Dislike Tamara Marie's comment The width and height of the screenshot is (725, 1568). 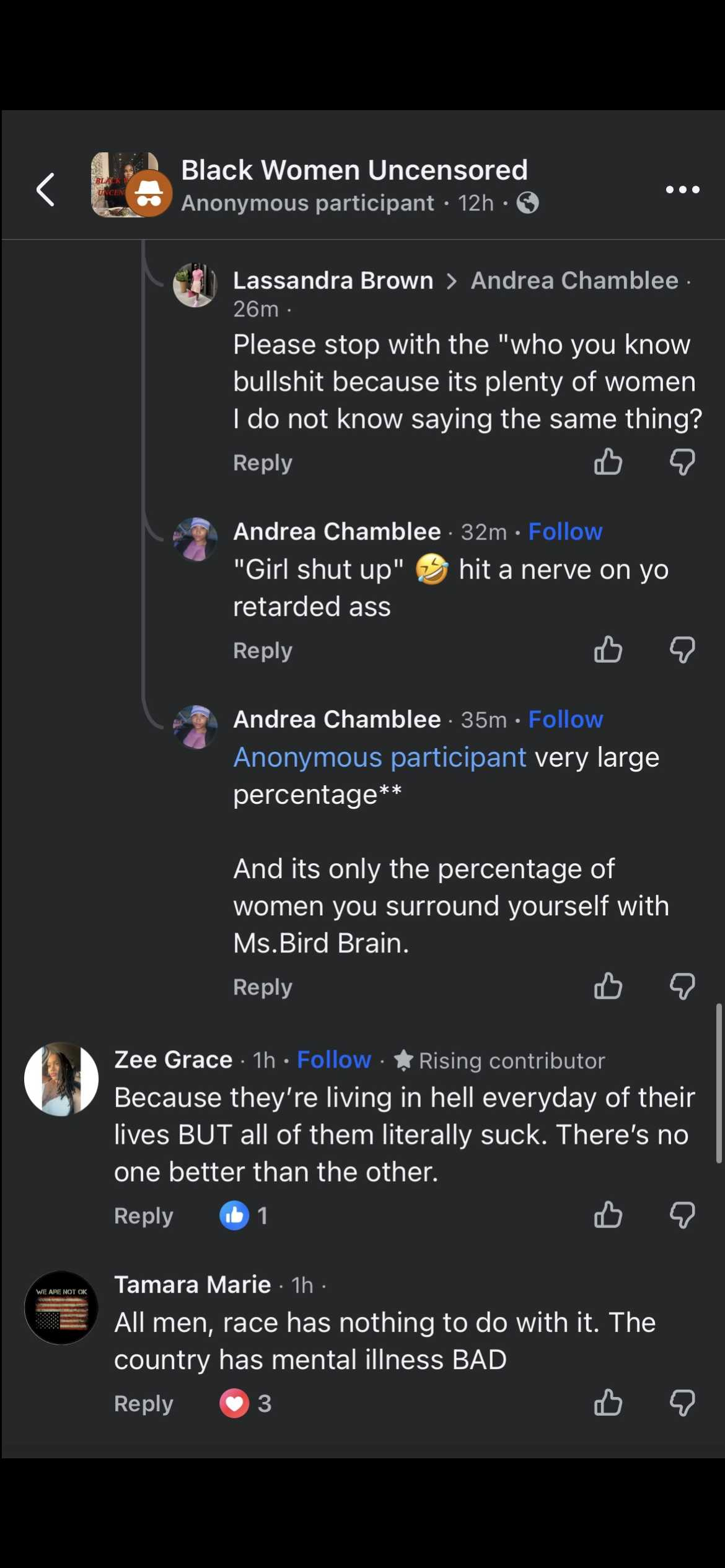tap(682, 1403)
